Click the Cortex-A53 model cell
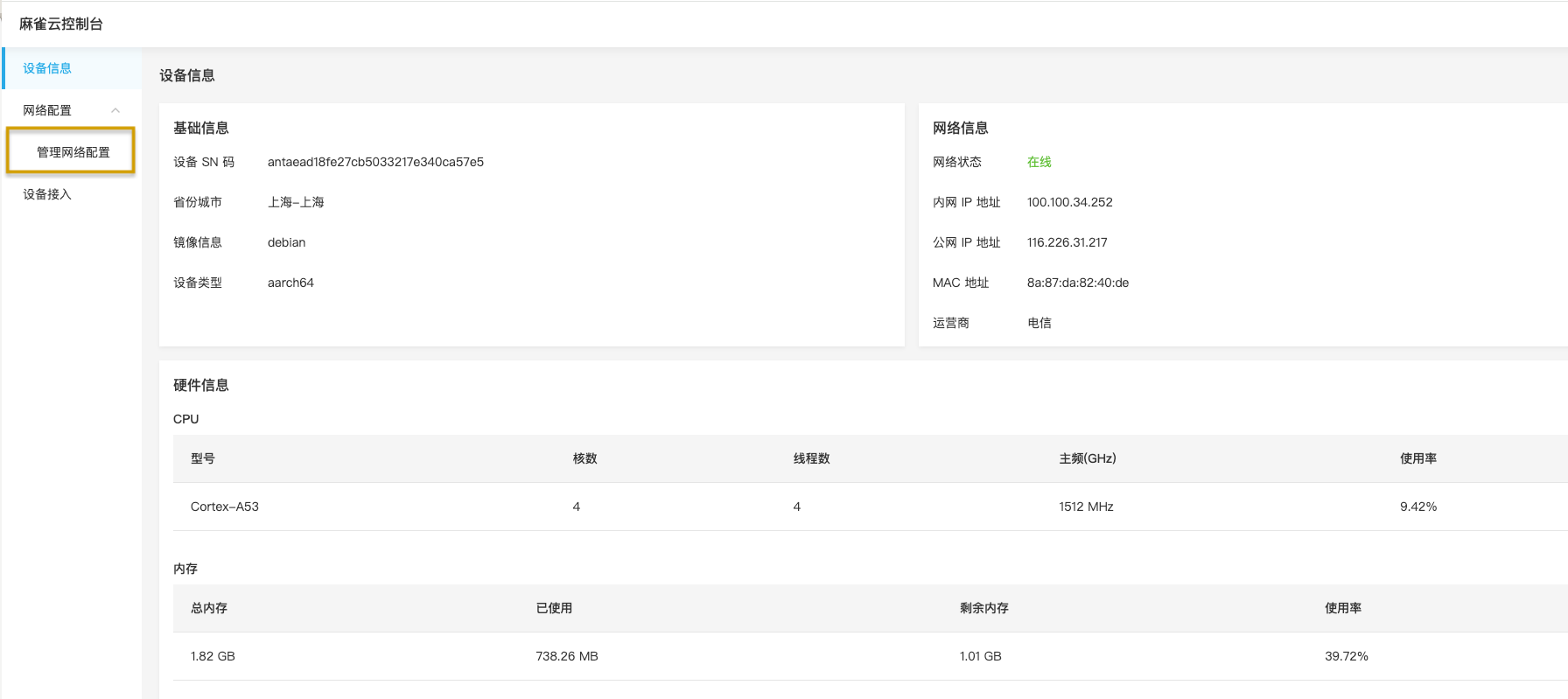The height and width of the screenshot is (699, 1568). (x=225, y=507)
